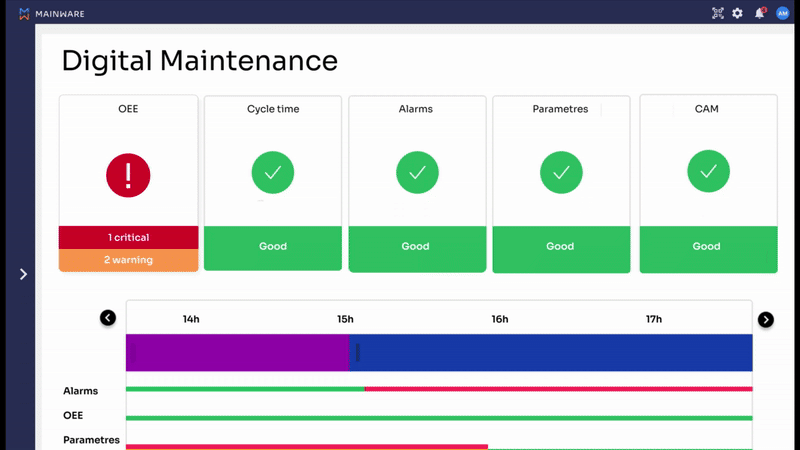Click the Parametres card title

coord(560,109)
